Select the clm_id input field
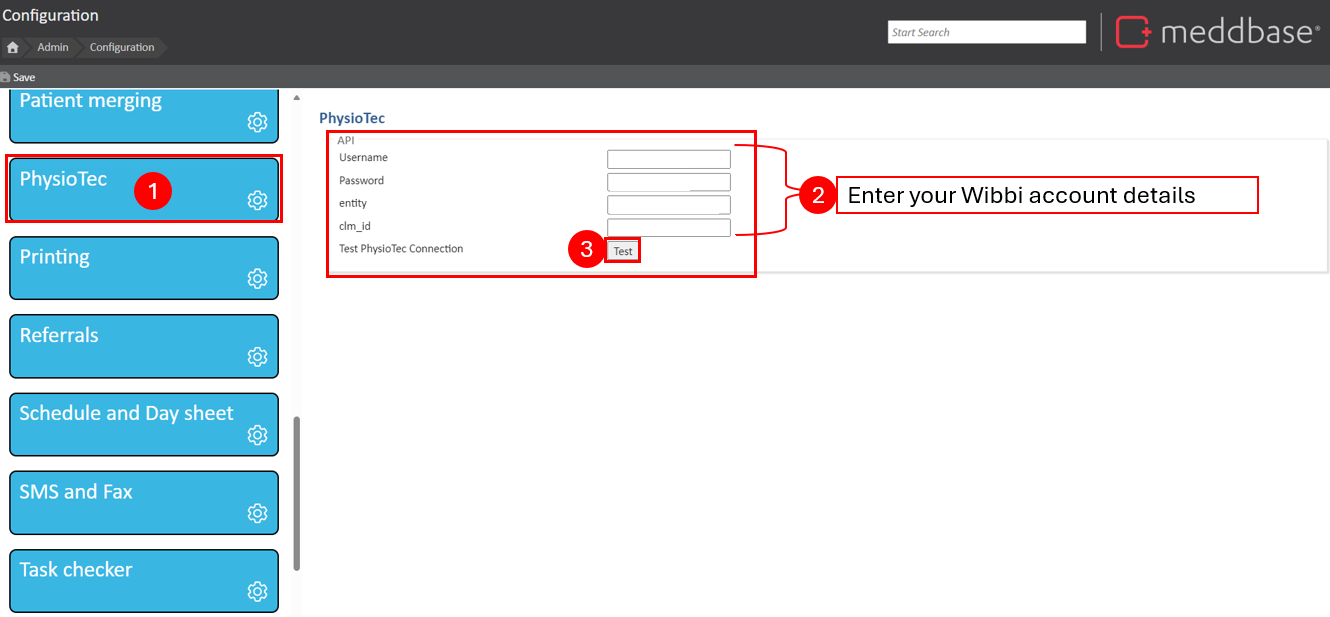1330x617 pixels. (668, 228)
